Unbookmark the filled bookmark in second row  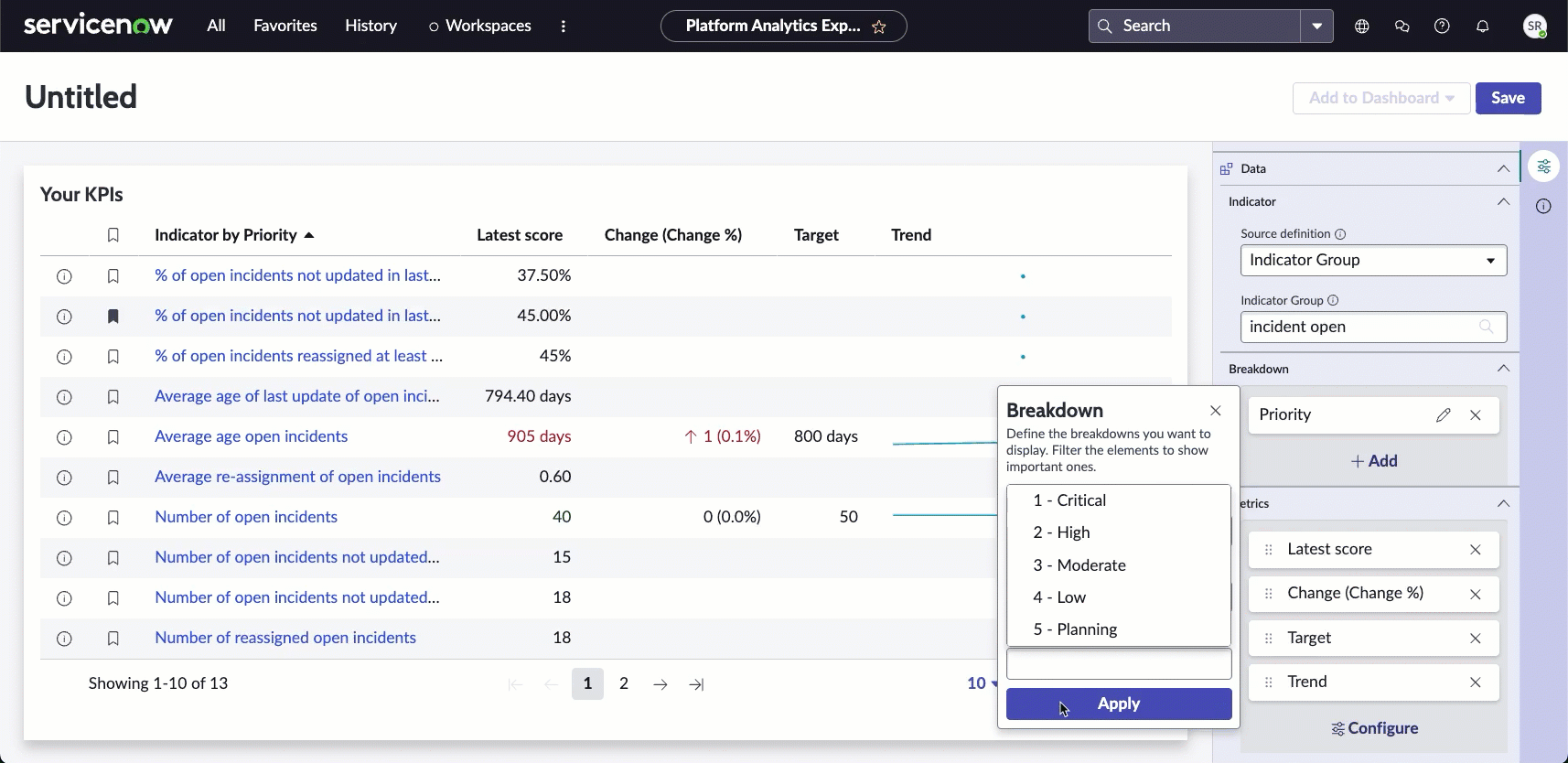113,317
